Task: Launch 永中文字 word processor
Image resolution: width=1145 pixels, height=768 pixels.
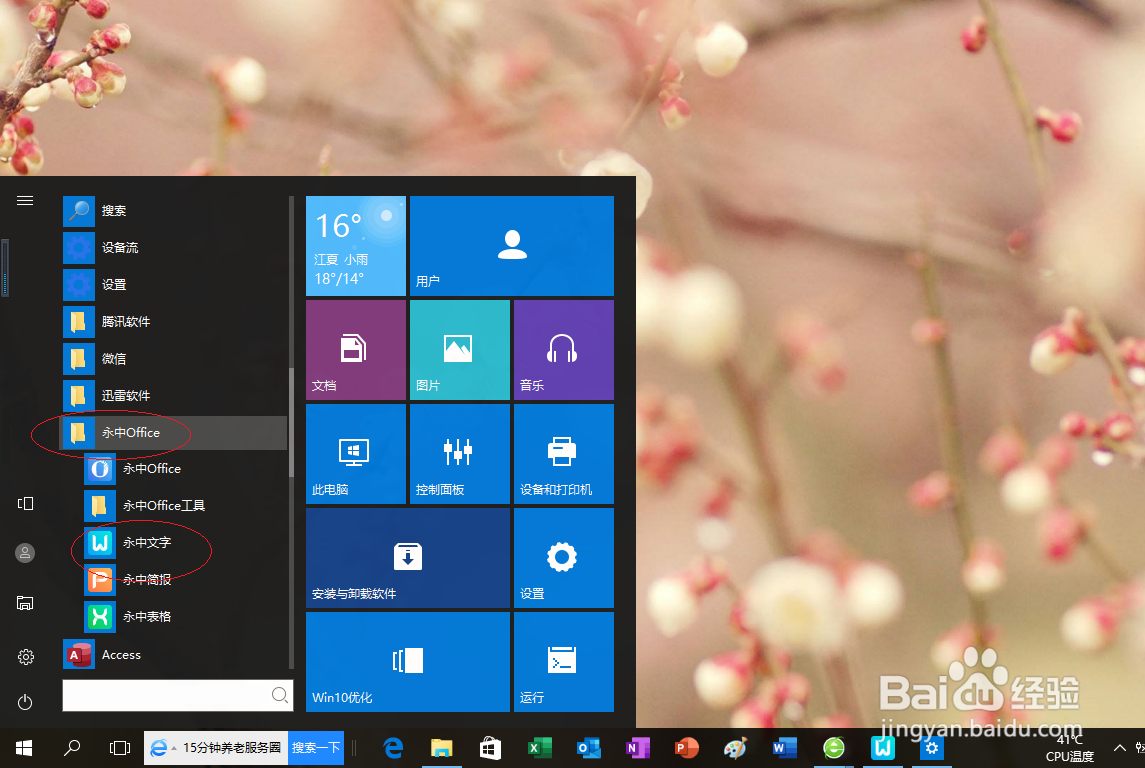Action: click(185, 542)
